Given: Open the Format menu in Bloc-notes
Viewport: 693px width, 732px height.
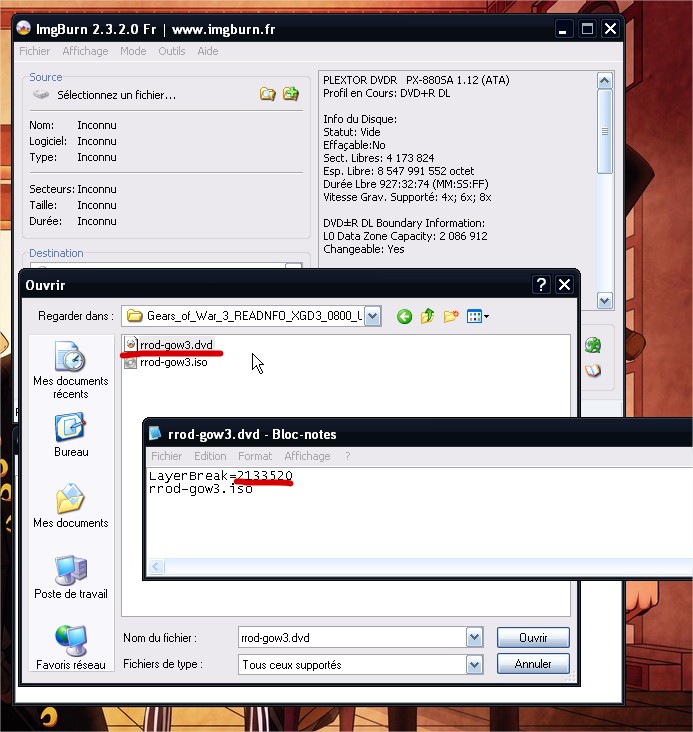Looking at the screenshot, I should (255, 456).
